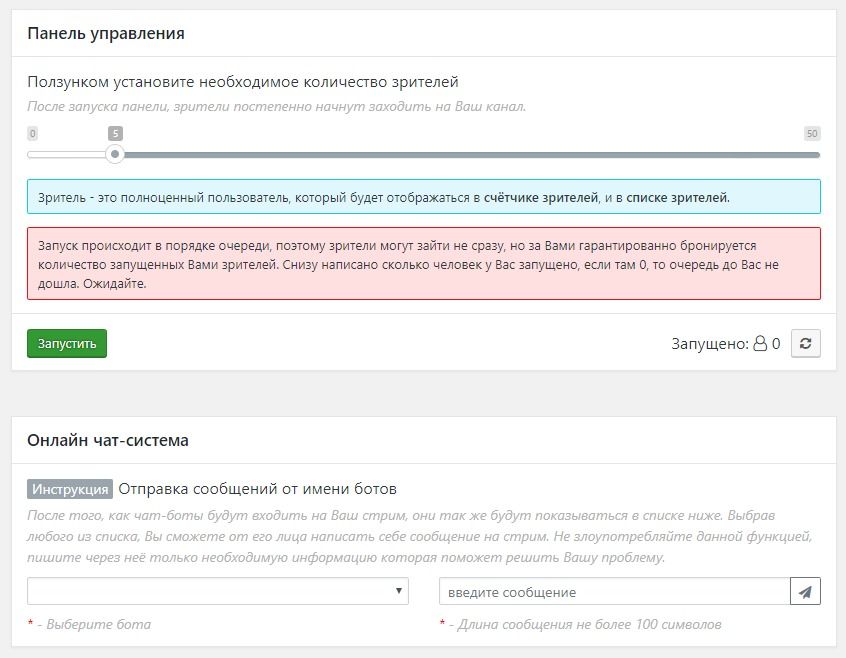Focus the введите сообщение input field
This screenshot has width=846, height=658.
click(614, 592)
